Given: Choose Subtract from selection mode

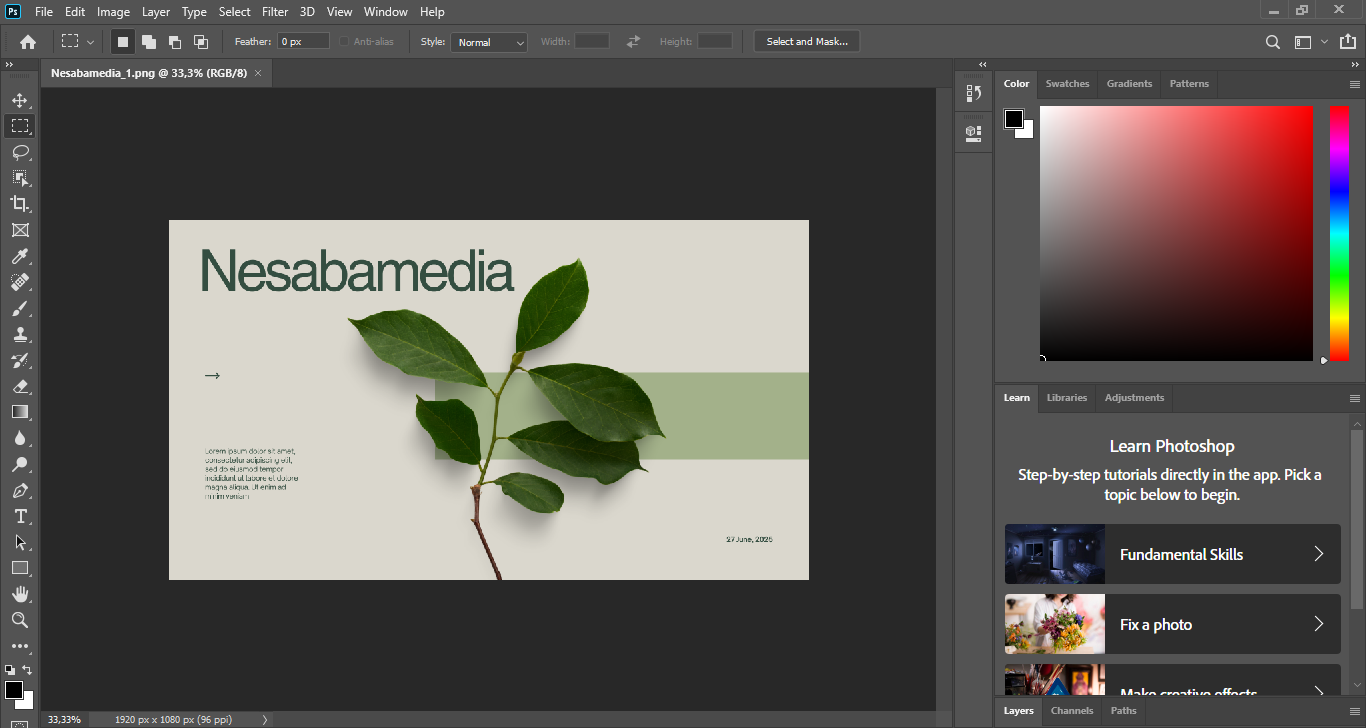Looking at the screenshot, I should [x=175, y=42].
